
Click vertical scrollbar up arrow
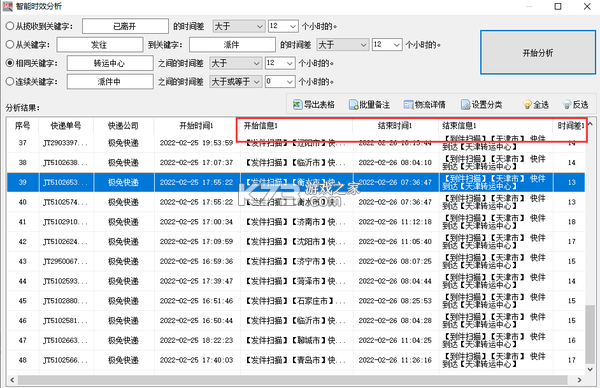pos(590,124)
